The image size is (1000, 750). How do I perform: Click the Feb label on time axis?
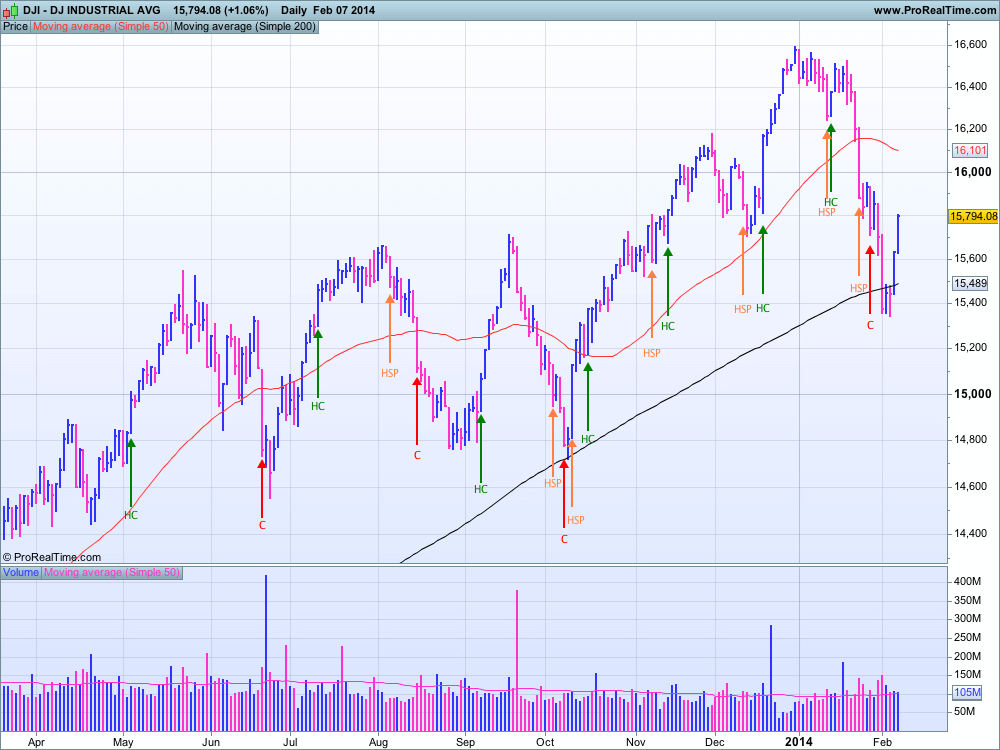tap(882, 742)
